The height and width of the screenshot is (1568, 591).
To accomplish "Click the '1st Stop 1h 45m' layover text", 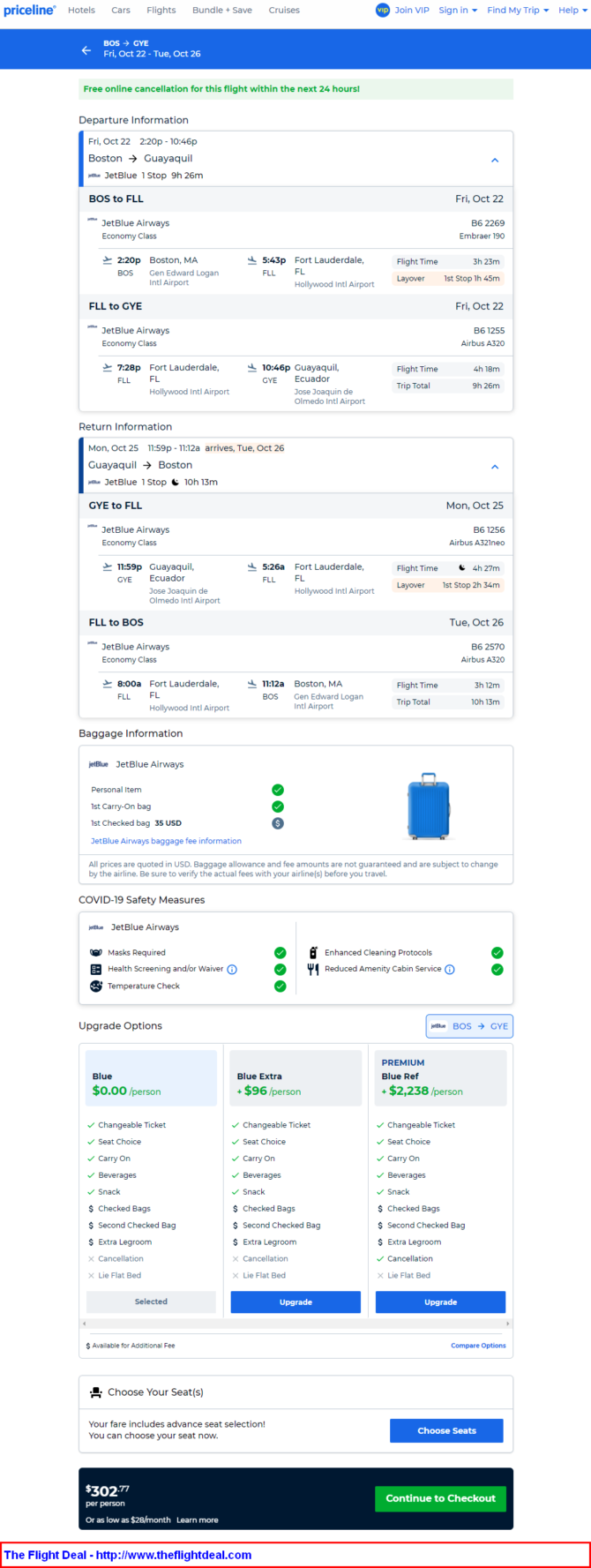I will 472,279.
